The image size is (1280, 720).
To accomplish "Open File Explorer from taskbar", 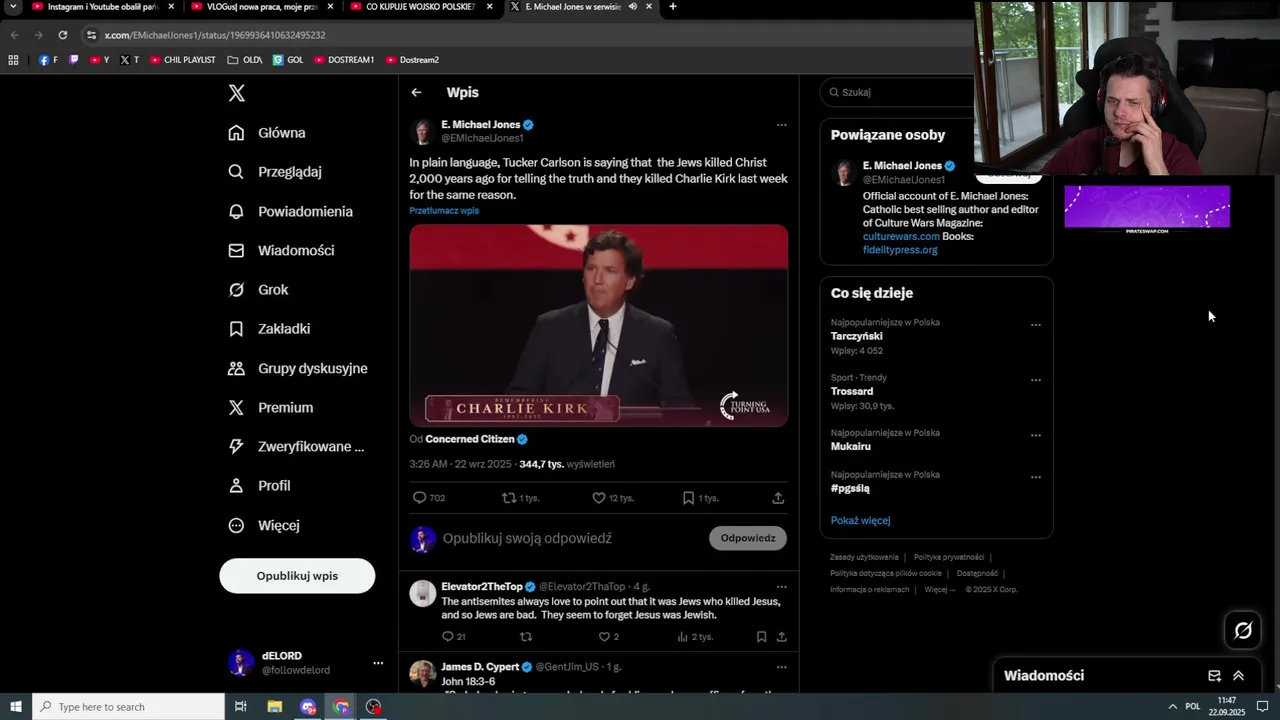I will 274,707.
